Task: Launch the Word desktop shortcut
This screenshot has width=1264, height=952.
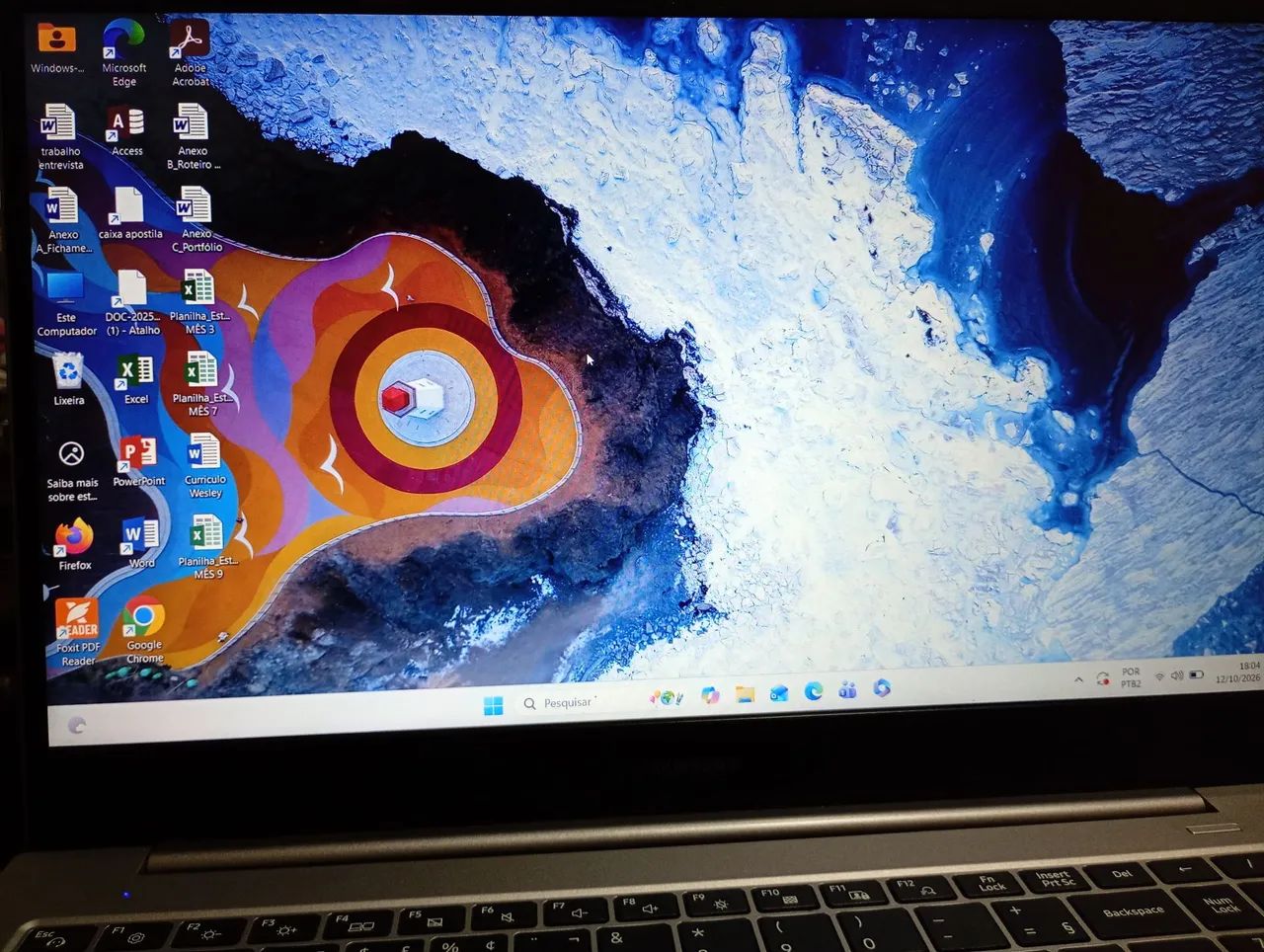Action: pyautogui.click(x=140, y=543)
